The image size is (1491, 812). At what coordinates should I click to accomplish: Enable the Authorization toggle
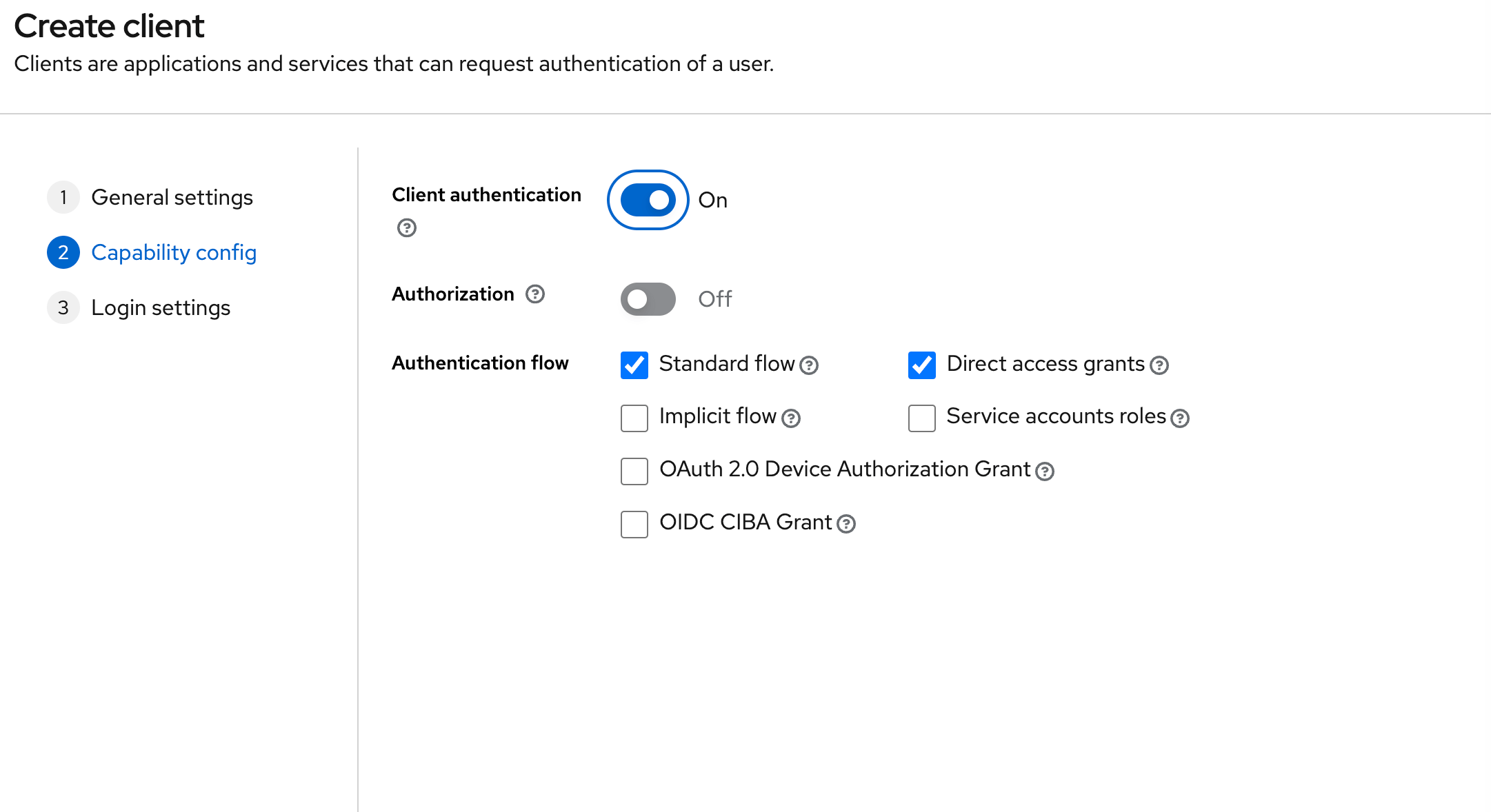(648, 299)
